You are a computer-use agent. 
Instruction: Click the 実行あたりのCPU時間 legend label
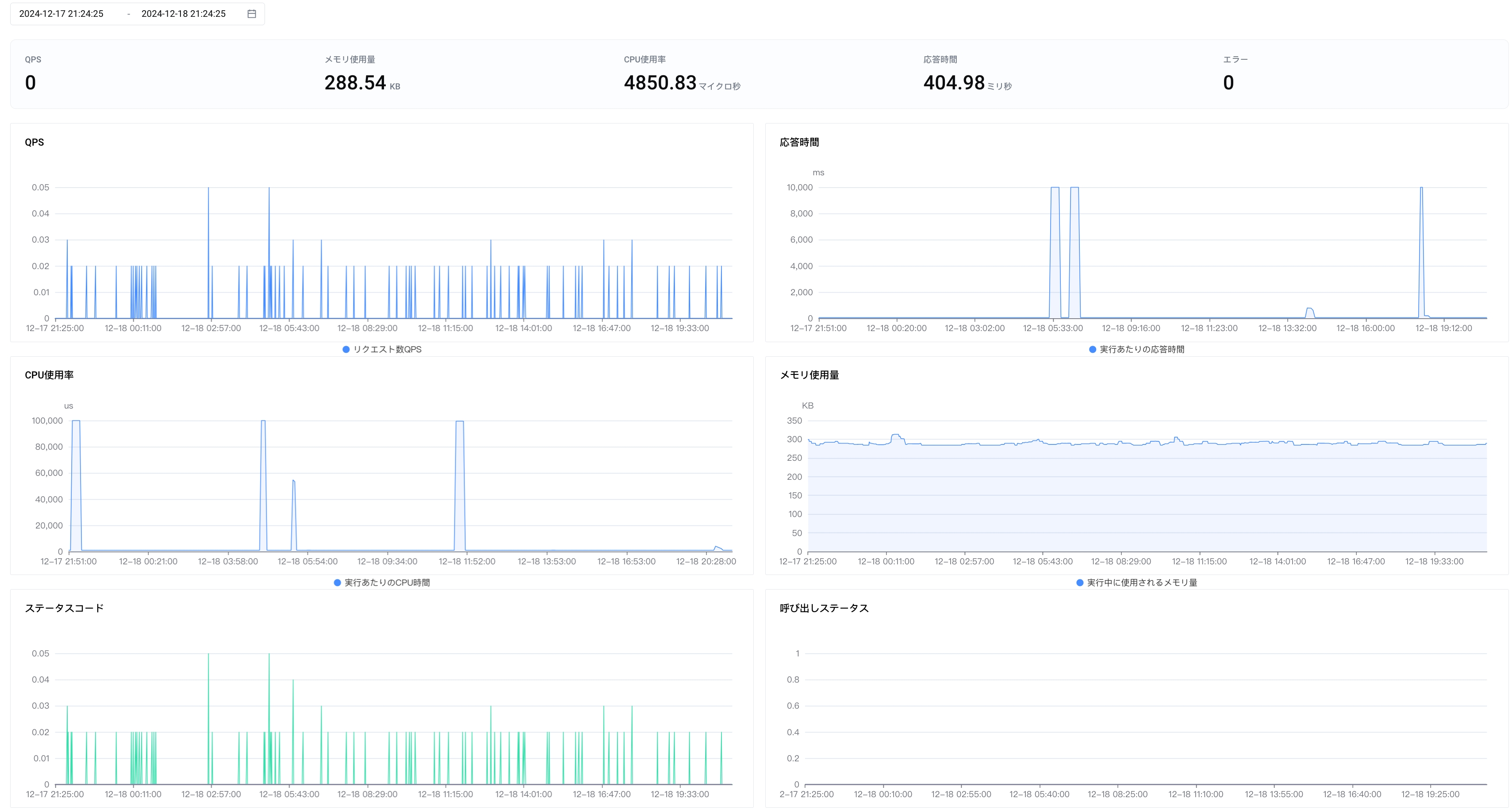tap(388, 582)
